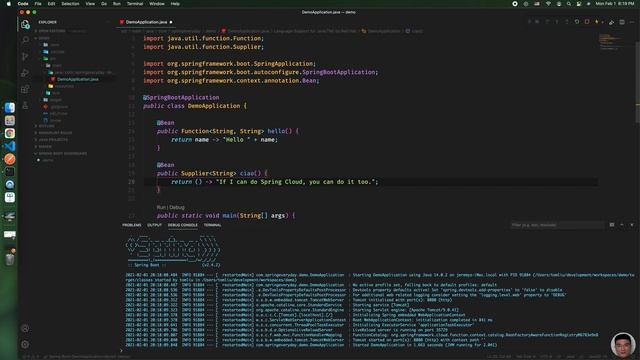Open Chrome from the Dock

[10, 133]
